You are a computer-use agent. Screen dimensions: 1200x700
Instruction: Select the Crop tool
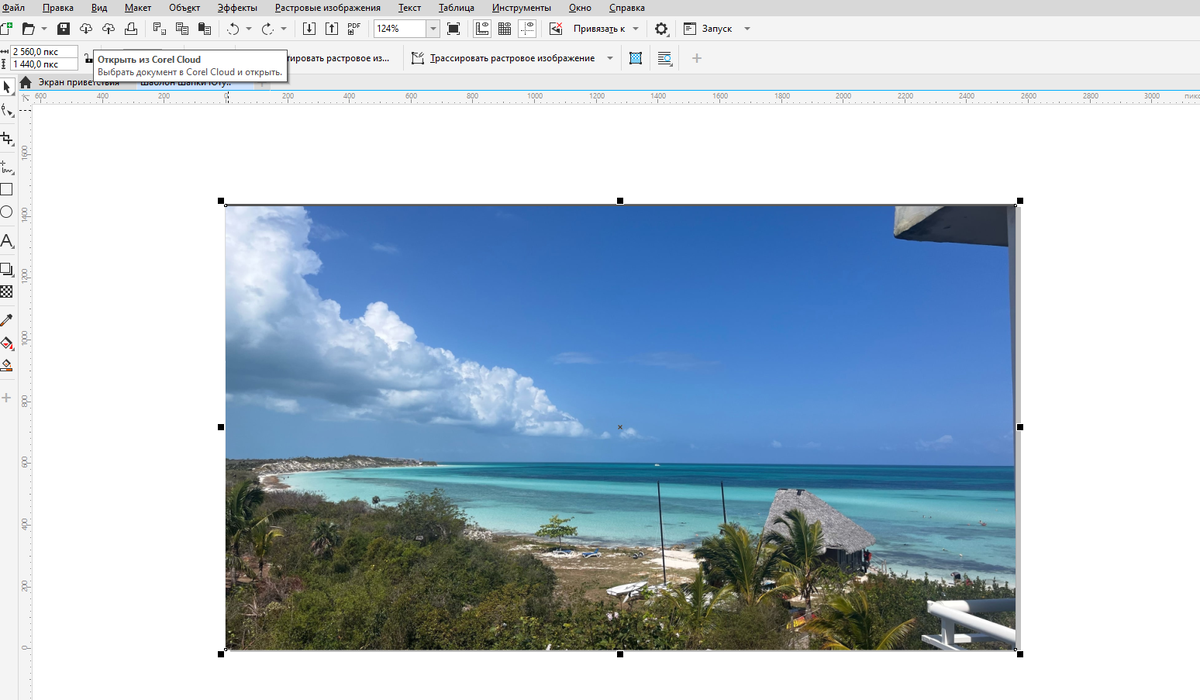click(6, 139)
